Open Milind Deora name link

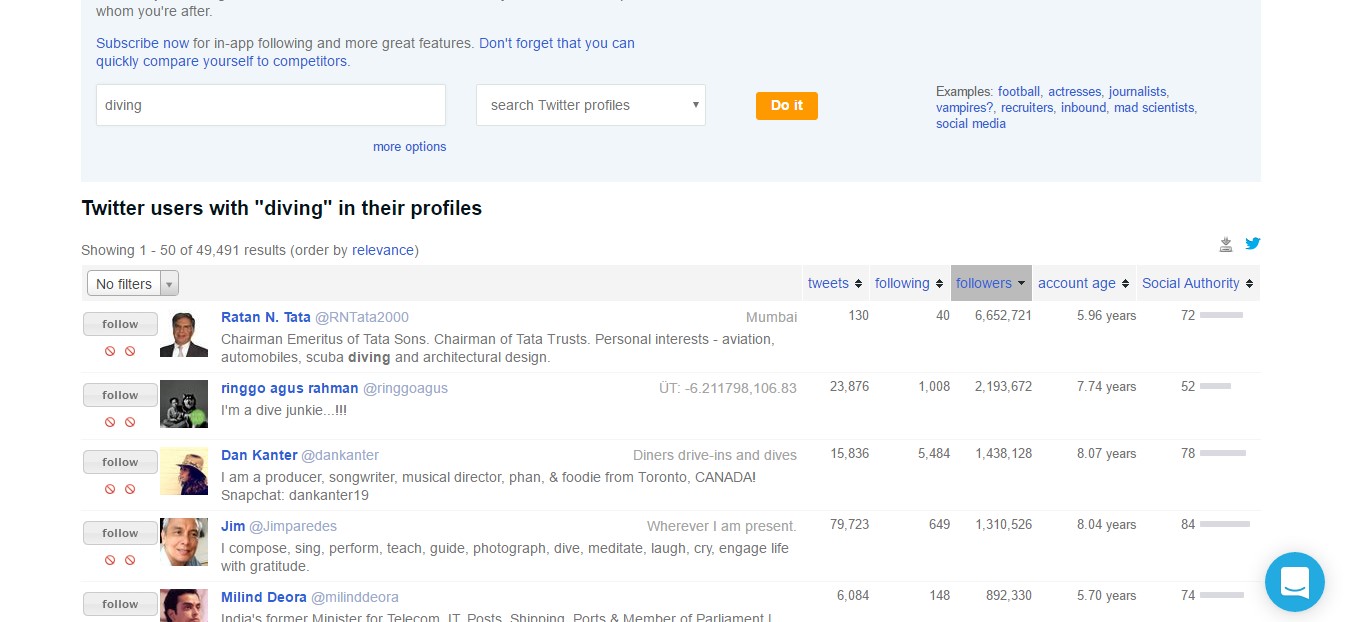click(264, 597)
